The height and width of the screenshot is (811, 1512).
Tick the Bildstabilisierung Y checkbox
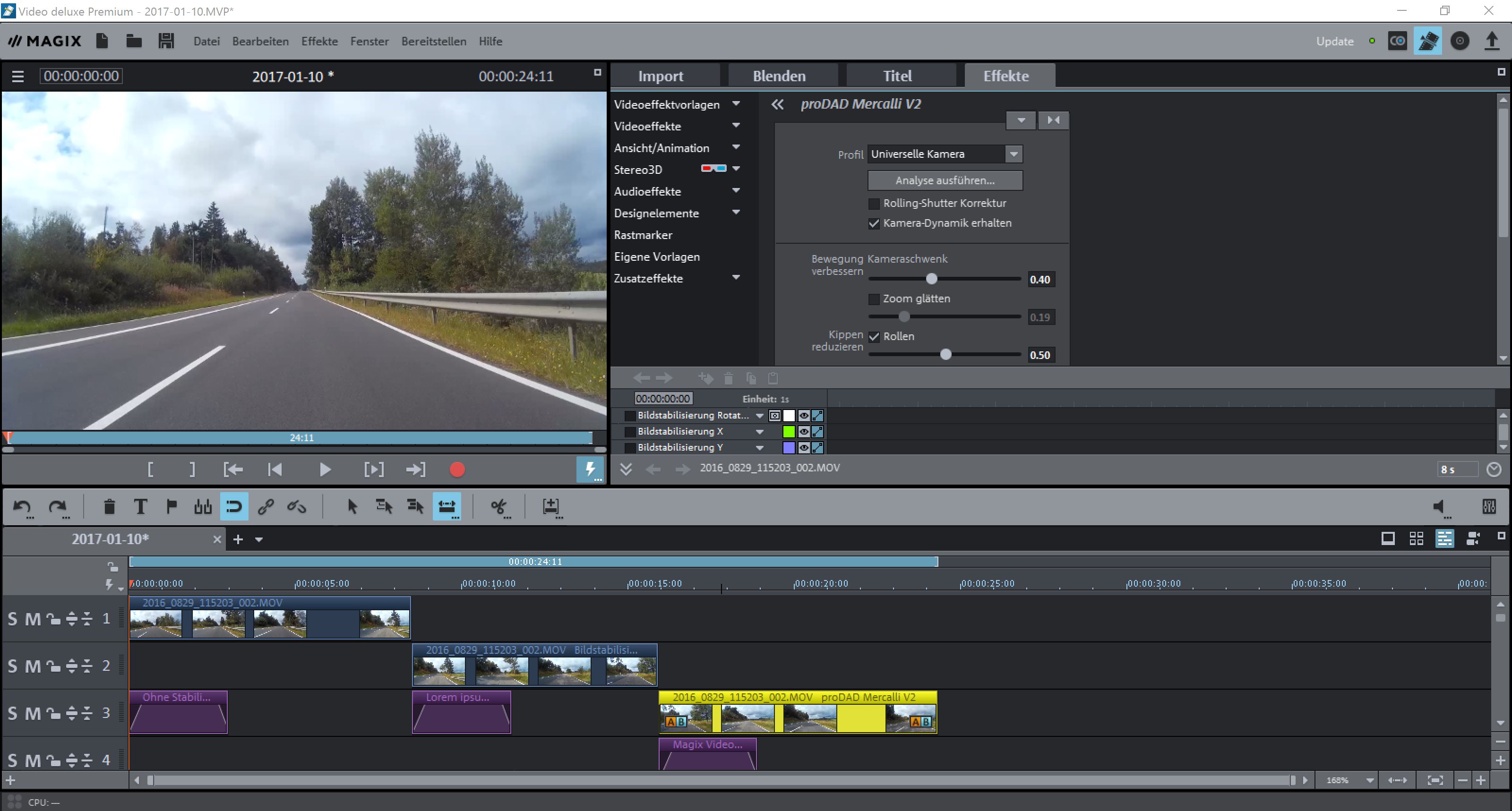pyautogui.click(x=630, y=447)
